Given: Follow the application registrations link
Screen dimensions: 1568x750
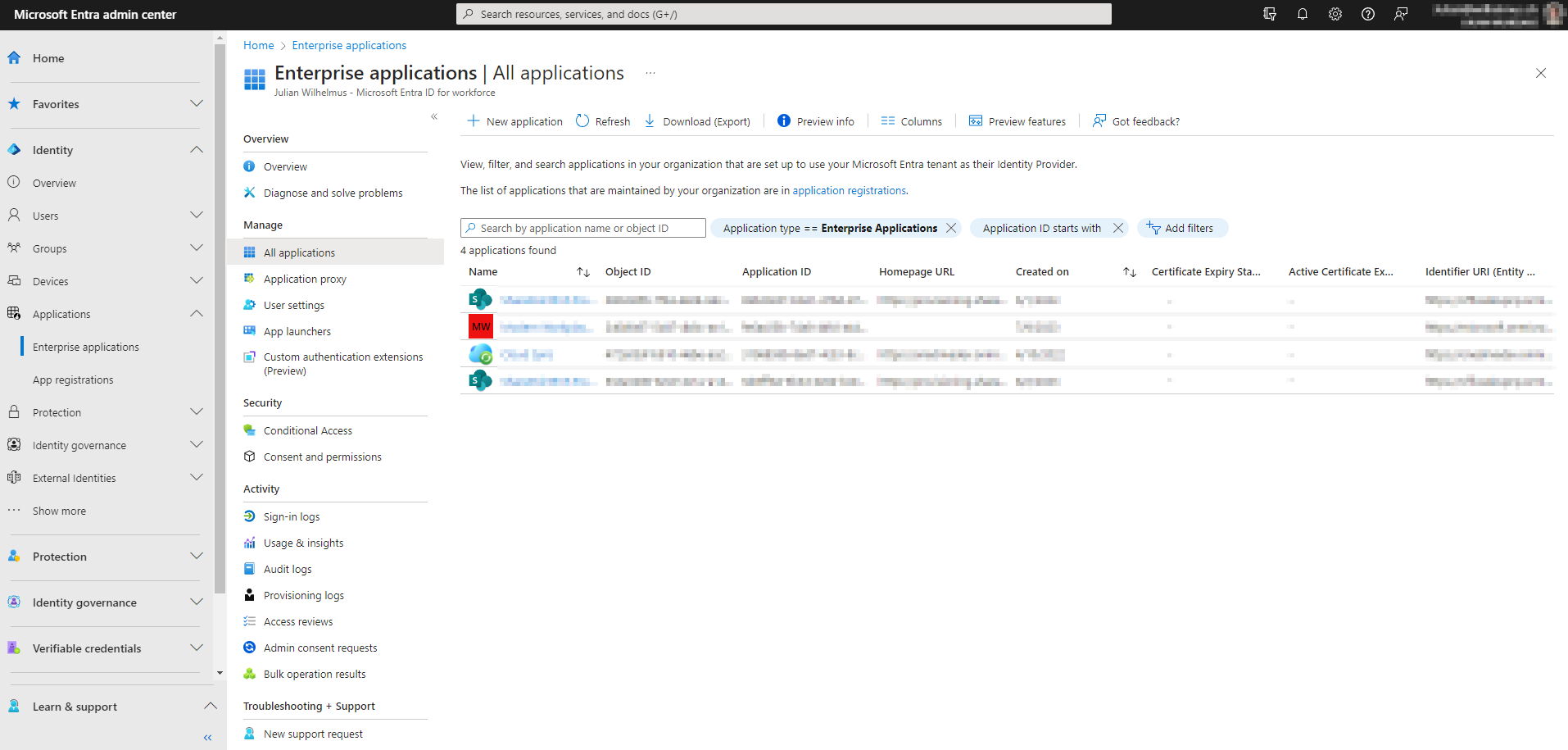Looking at the screenshot, I should 849,190.
